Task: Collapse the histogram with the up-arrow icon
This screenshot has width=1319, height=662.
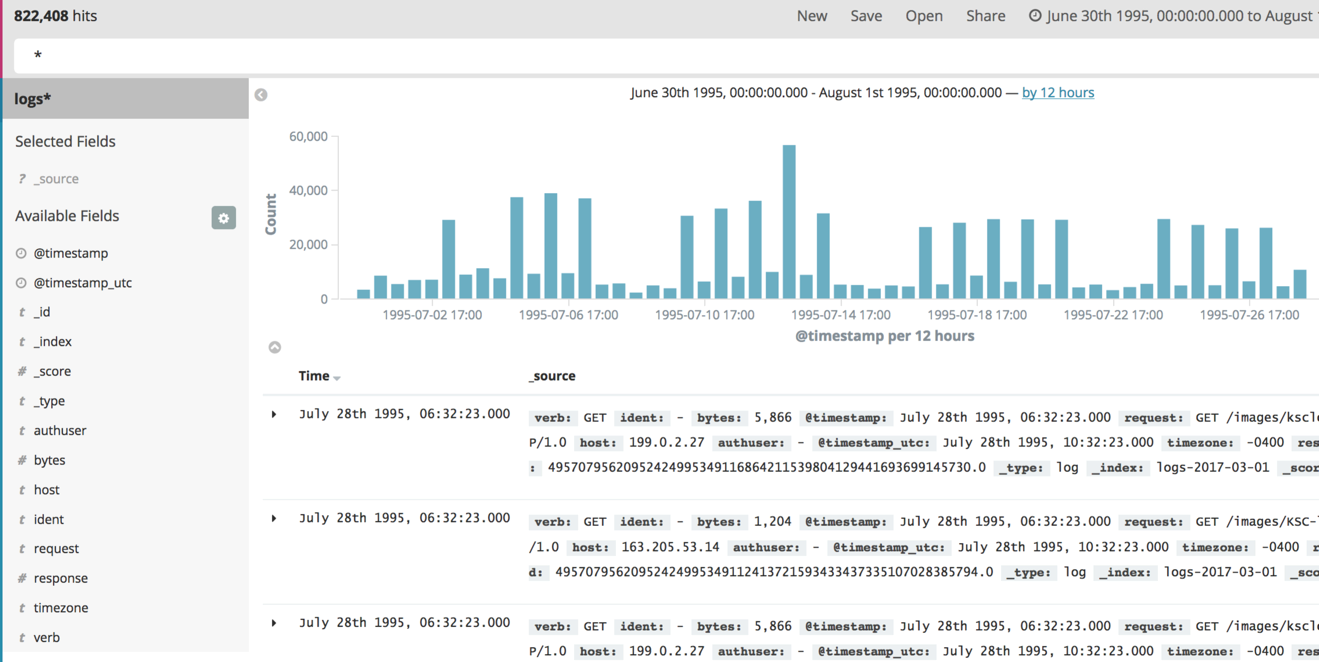Action: pyautogui.click(x=274, y=347)
